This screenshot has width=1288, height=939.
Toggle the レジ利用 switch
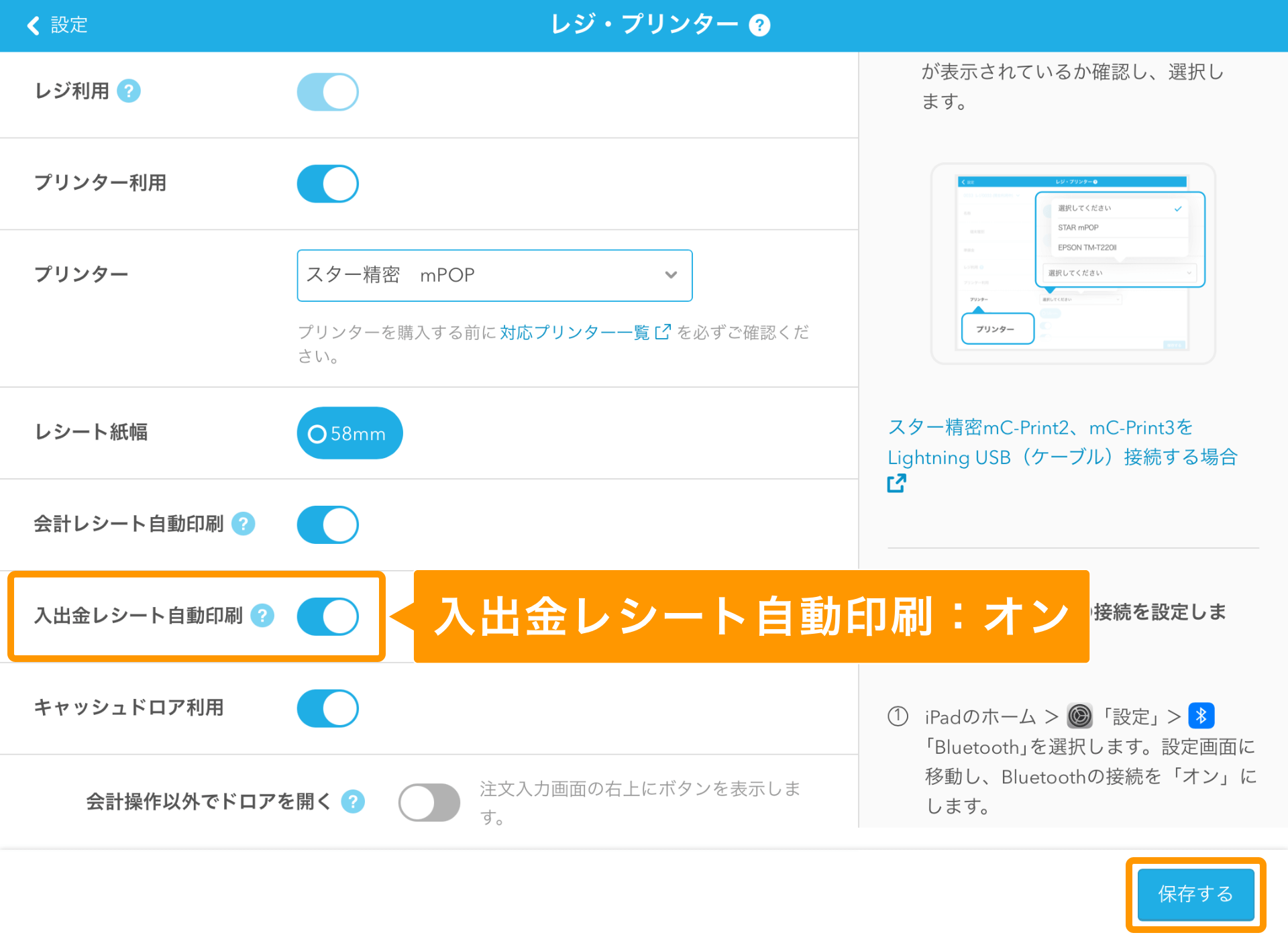[328, 92]
